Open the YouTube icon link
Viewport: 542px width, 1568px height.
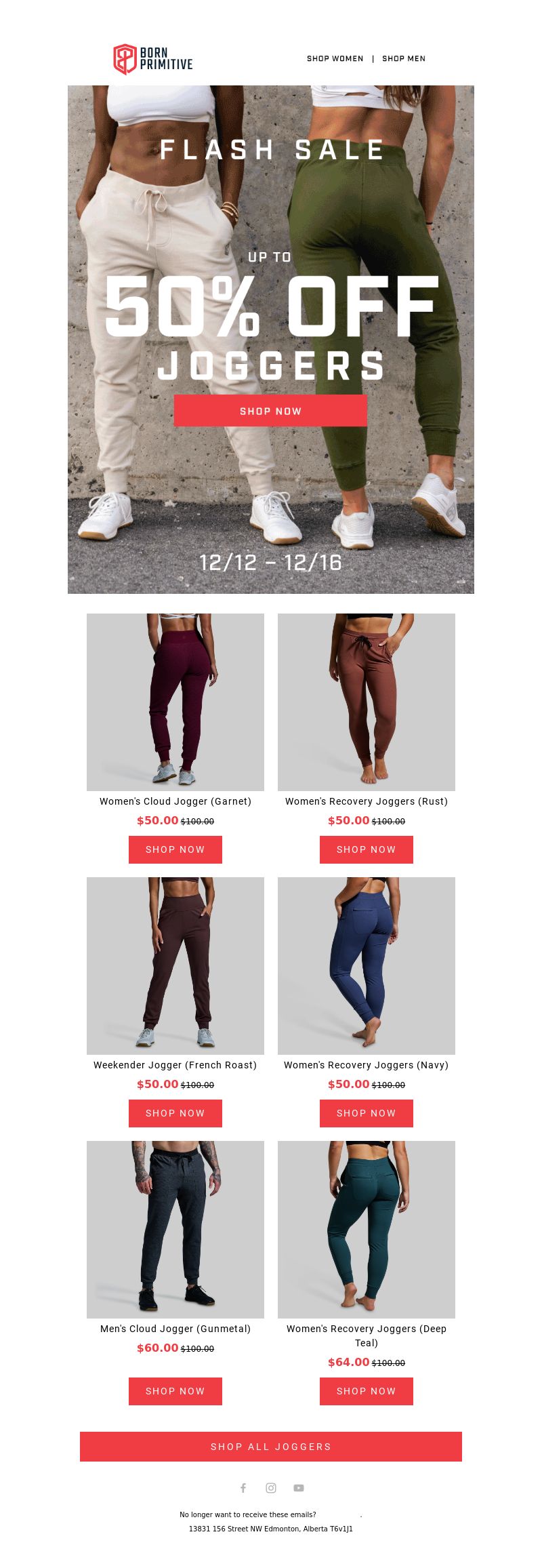point(299,1488)
